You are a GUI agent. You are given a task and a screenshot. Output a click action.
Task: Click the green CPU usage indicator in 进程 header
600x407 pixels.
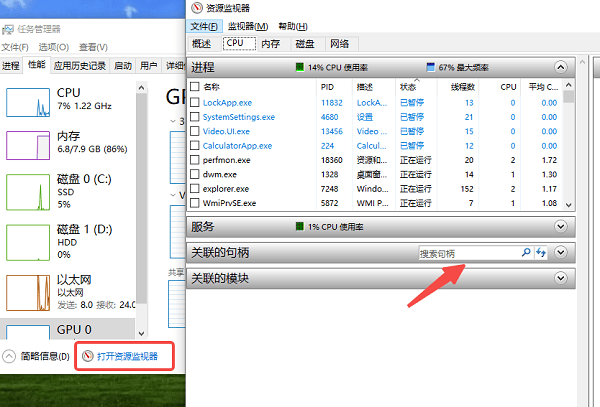click(300, 67)
